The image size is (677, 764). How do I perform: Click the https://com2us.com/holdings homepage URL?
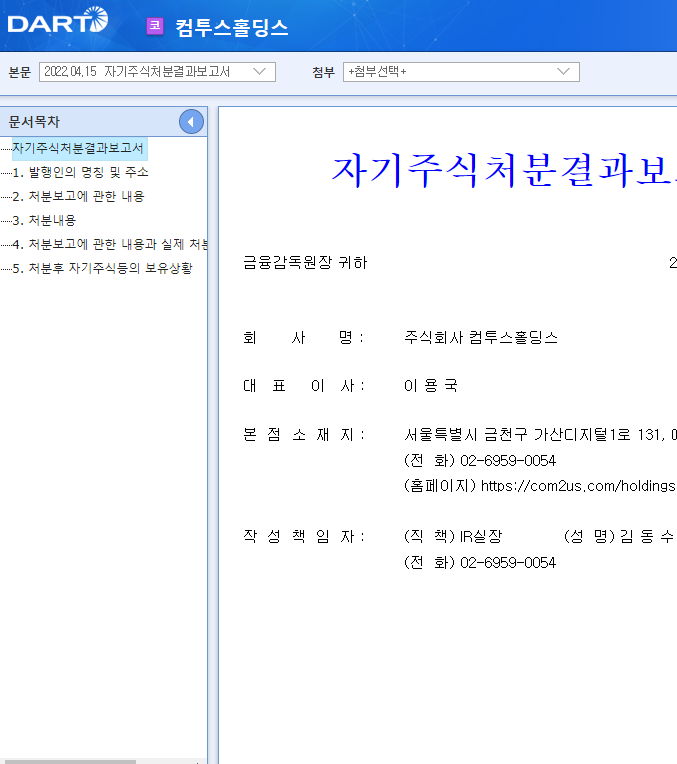(578, 486)
